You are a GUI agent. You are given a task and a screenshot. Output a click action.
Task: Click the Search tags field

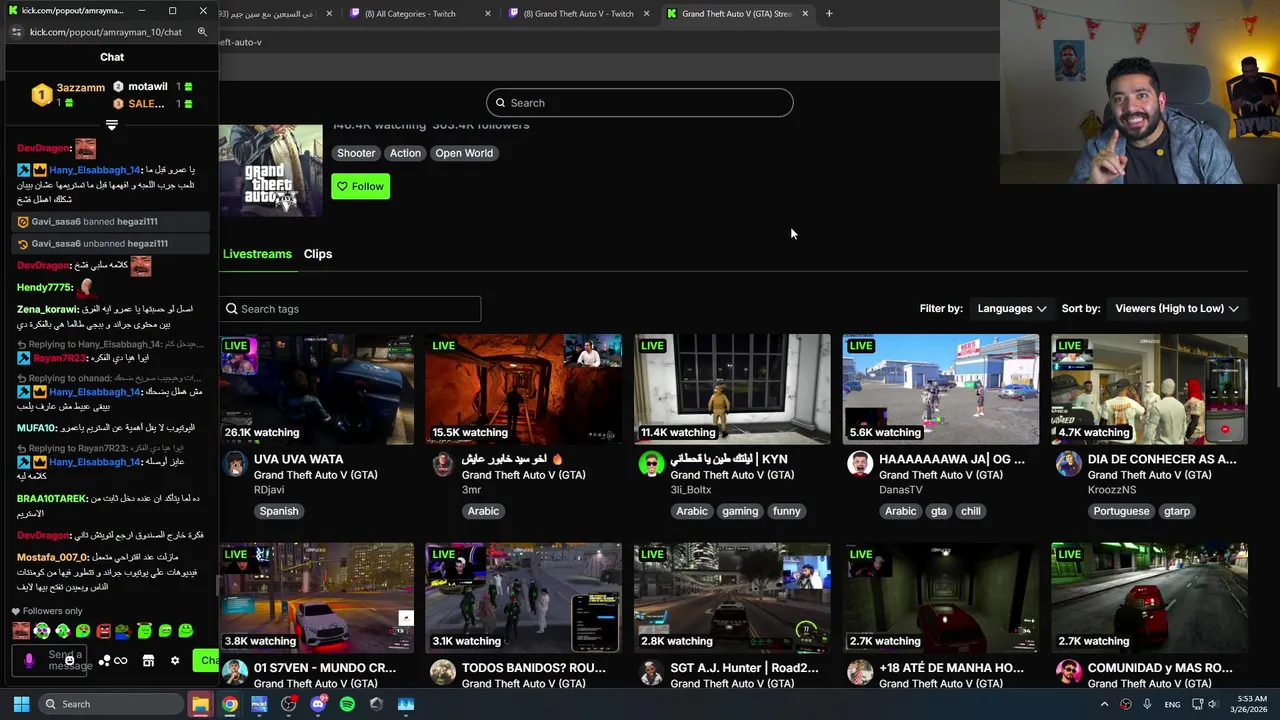[350, 309]
